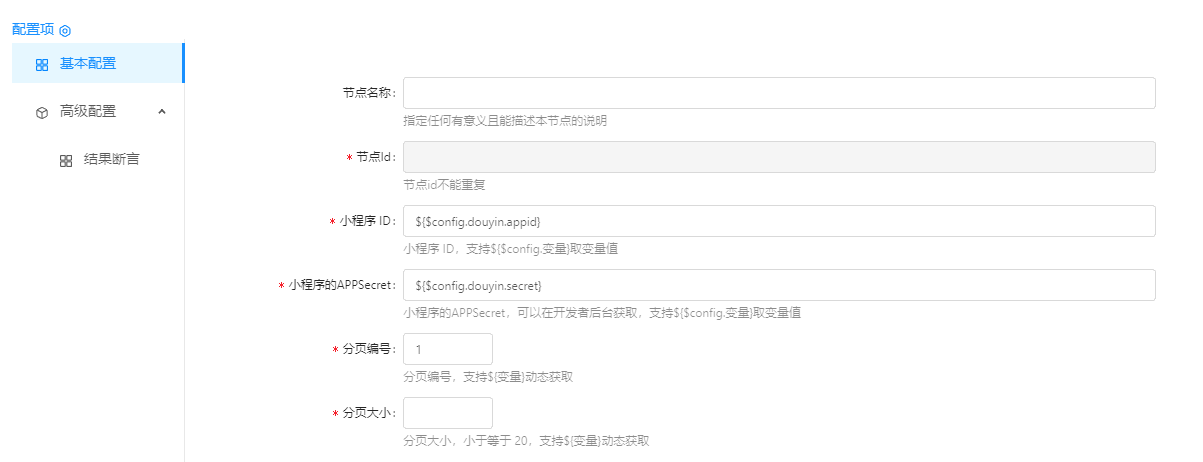Click the 节点名称 field label
This screenshot has height=462, width=1203.
pos(368,94)
